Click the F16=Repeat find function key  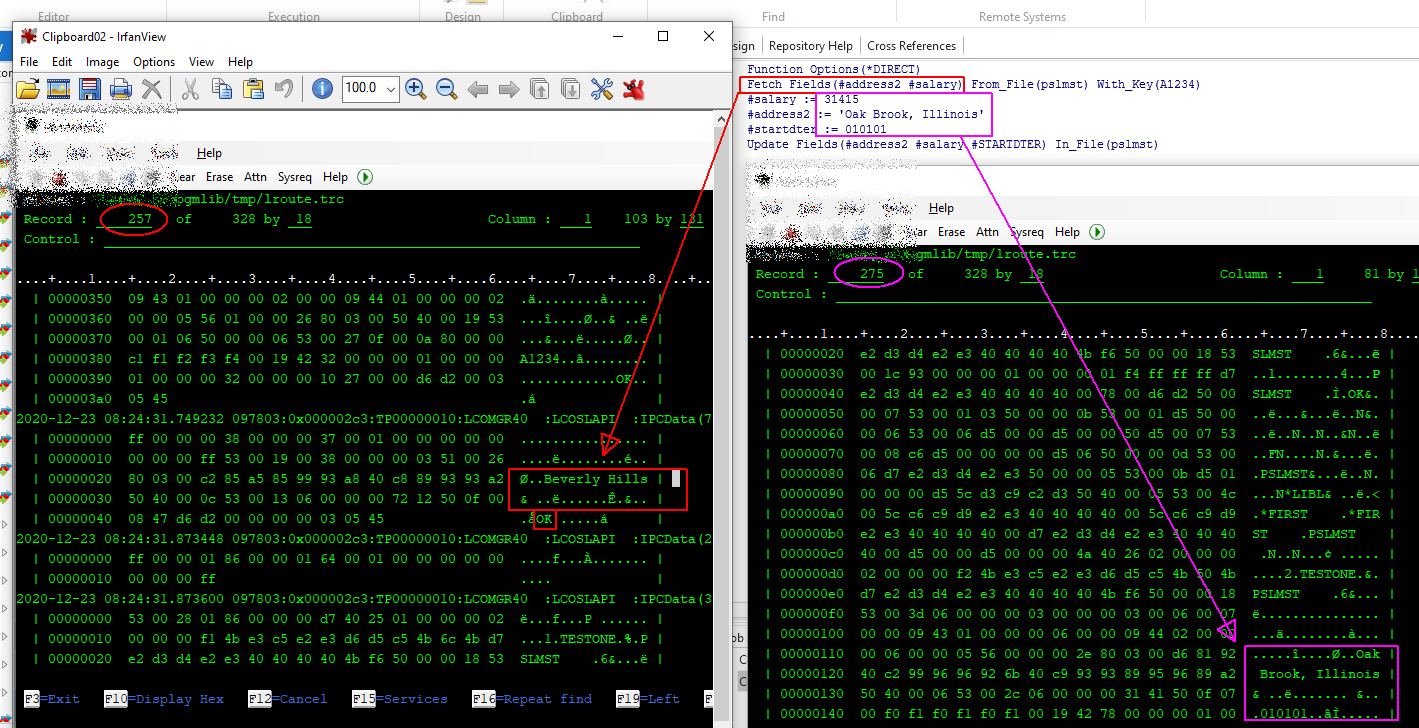point(532,699)
